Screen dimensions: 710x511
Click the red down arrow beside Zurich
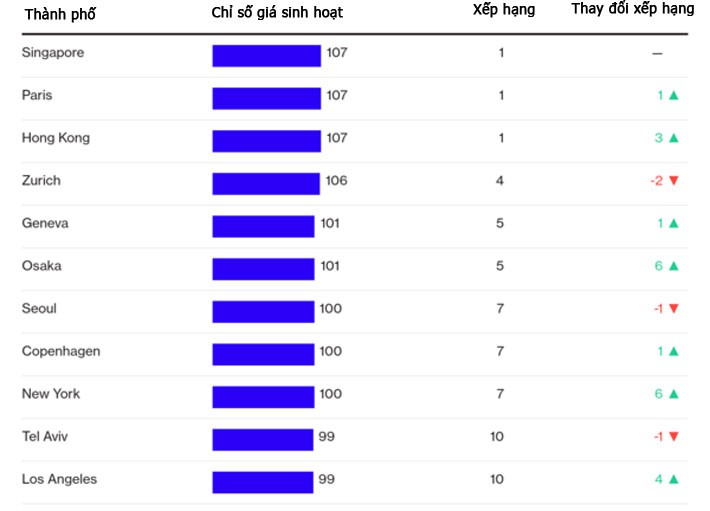coord(674,181)
